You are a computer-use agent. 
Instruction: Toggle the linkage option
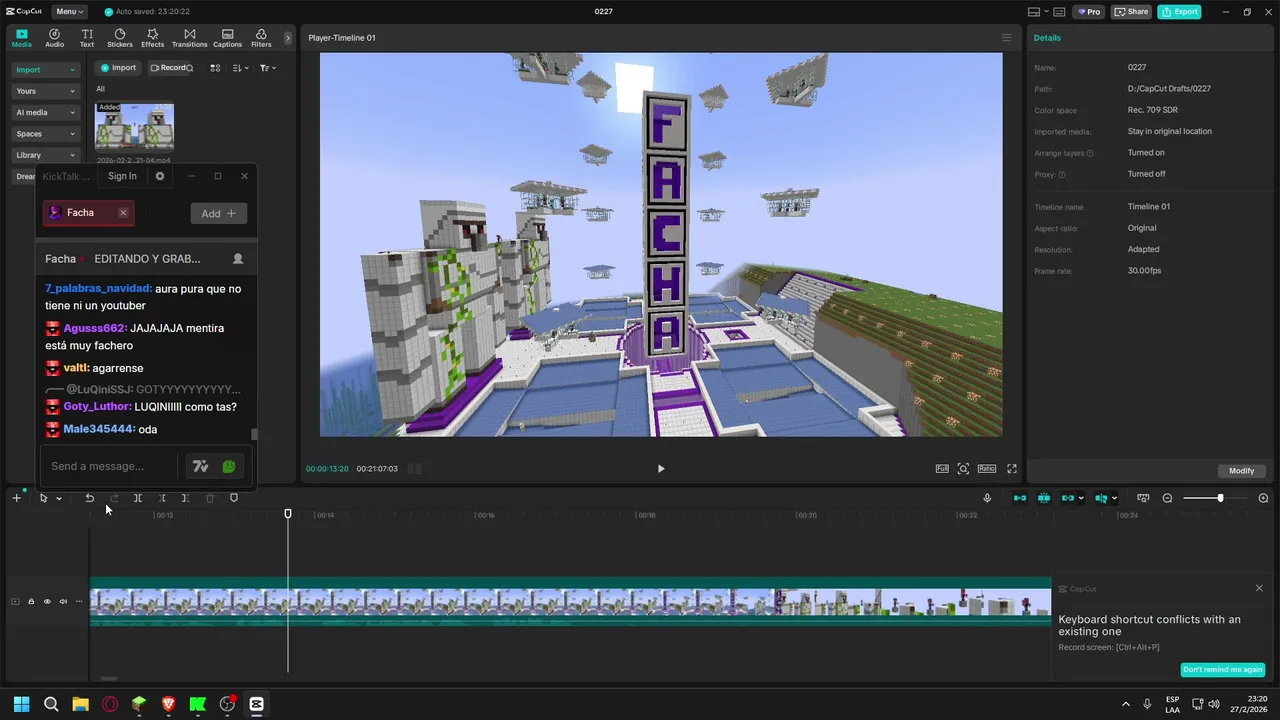point(1068,498)
